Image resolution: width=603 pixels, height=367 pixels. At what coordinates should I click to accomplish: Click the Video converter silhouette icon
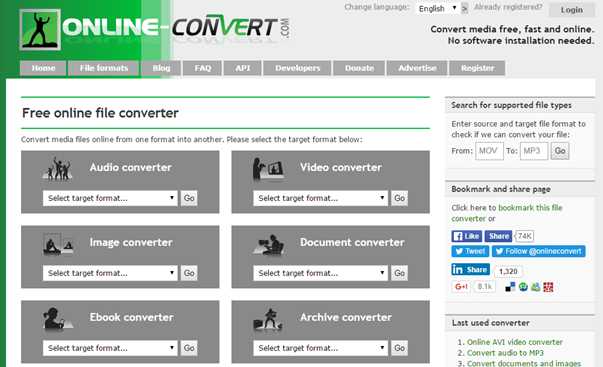click(x=268, y=169)
